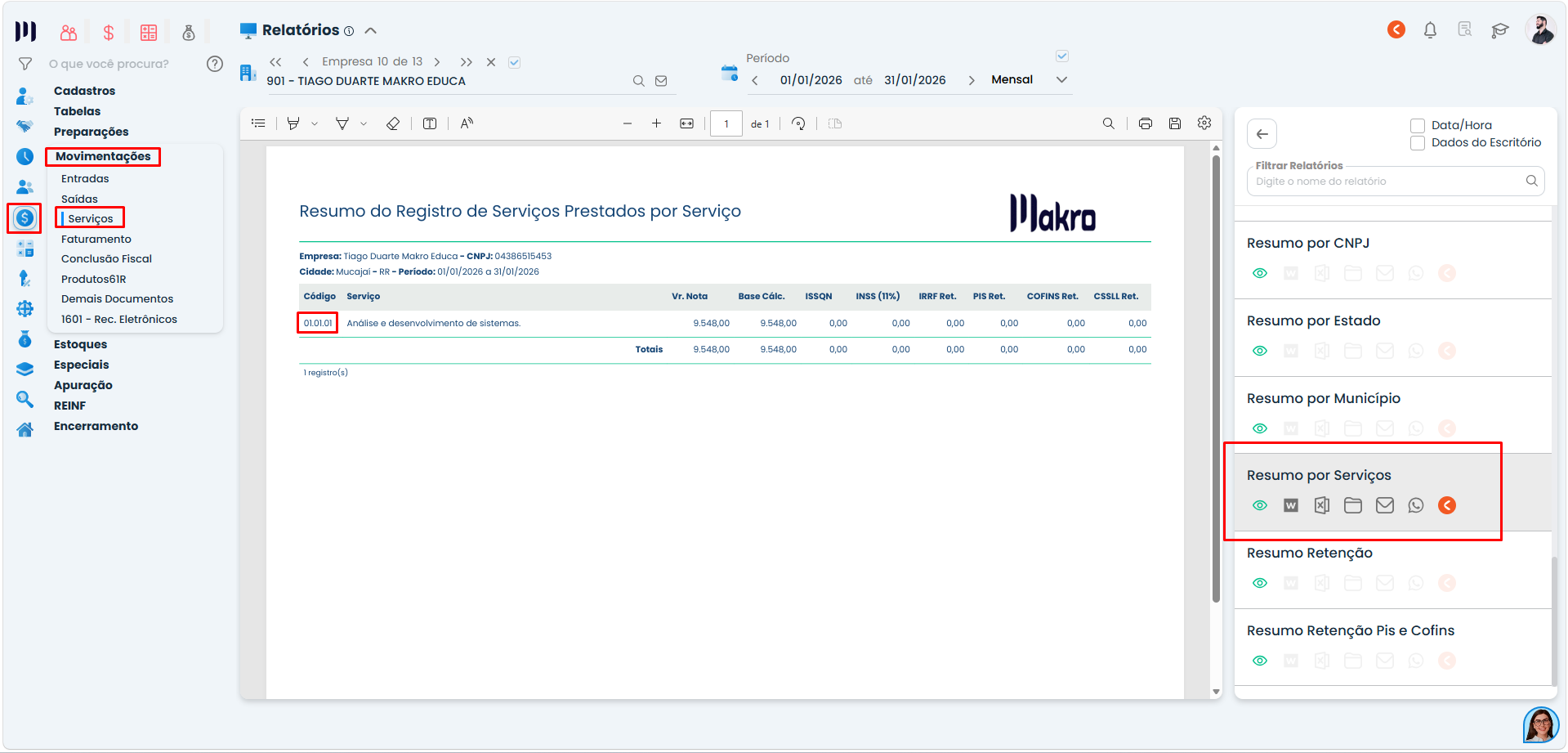This screenshot has width=1568, height=753.
Task: Export Resumo por Serviços to Excel
Action: 1322,505
